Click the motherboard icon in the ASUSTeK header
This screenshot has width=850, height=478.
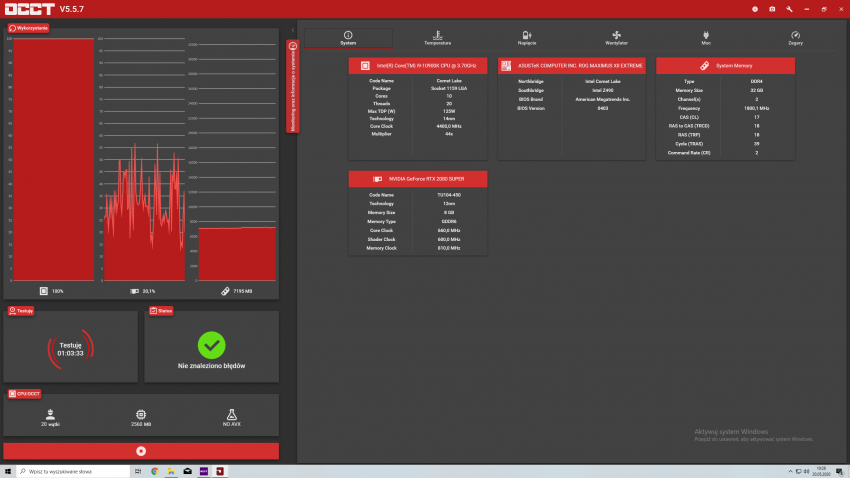click(x=506, y=66)
